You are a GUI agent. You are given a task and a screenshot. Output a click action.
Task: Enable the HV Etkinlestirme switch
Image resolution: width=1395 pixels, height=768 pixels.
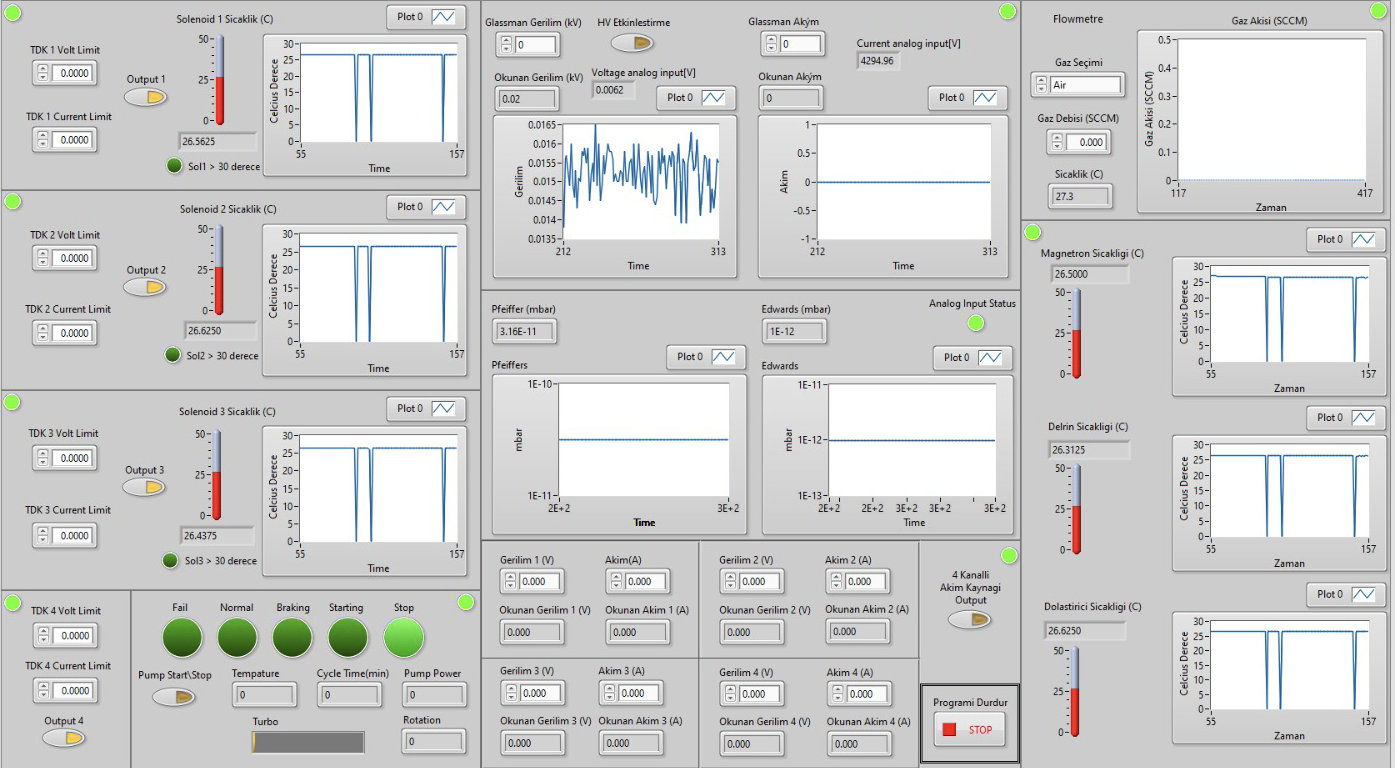632,42
